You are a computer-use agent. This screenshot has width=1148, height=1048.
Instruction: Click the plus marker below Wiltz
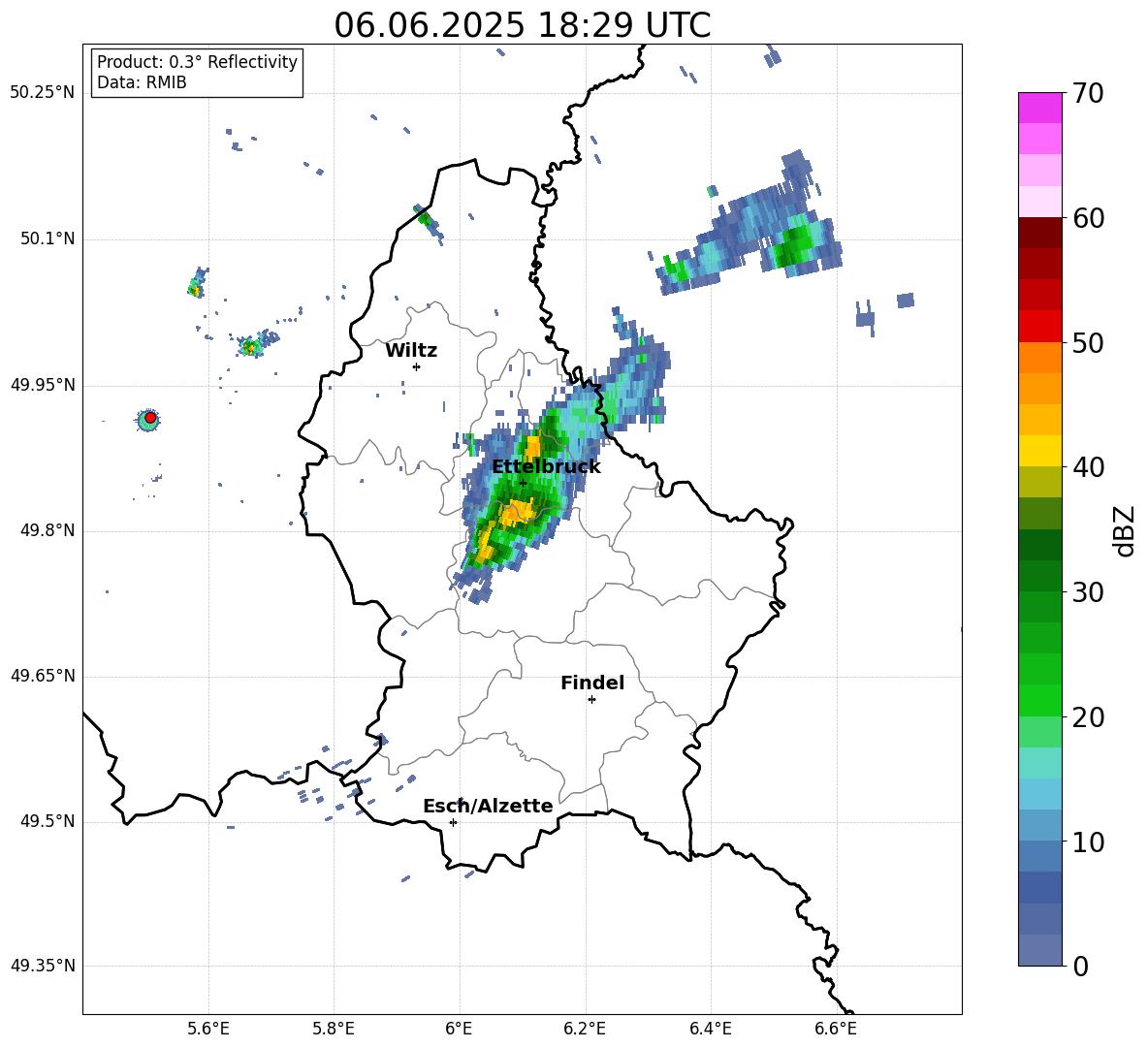pyautogui.click(x=417, y=366)
